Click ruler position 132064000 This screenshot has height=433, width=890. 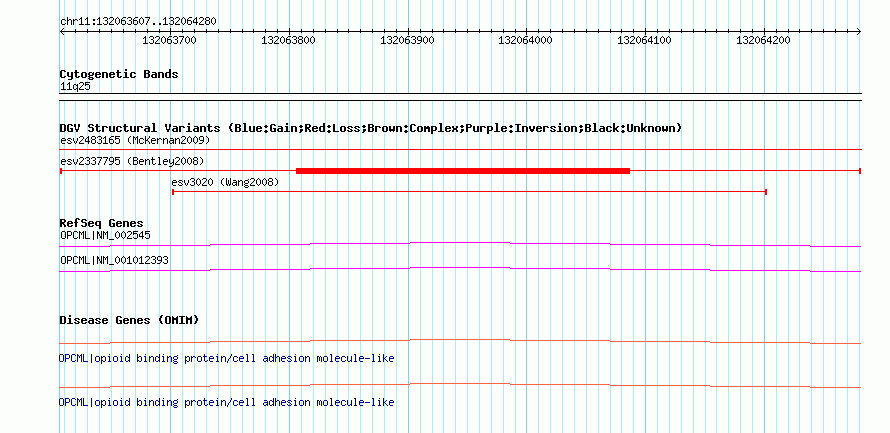point(526,40)
